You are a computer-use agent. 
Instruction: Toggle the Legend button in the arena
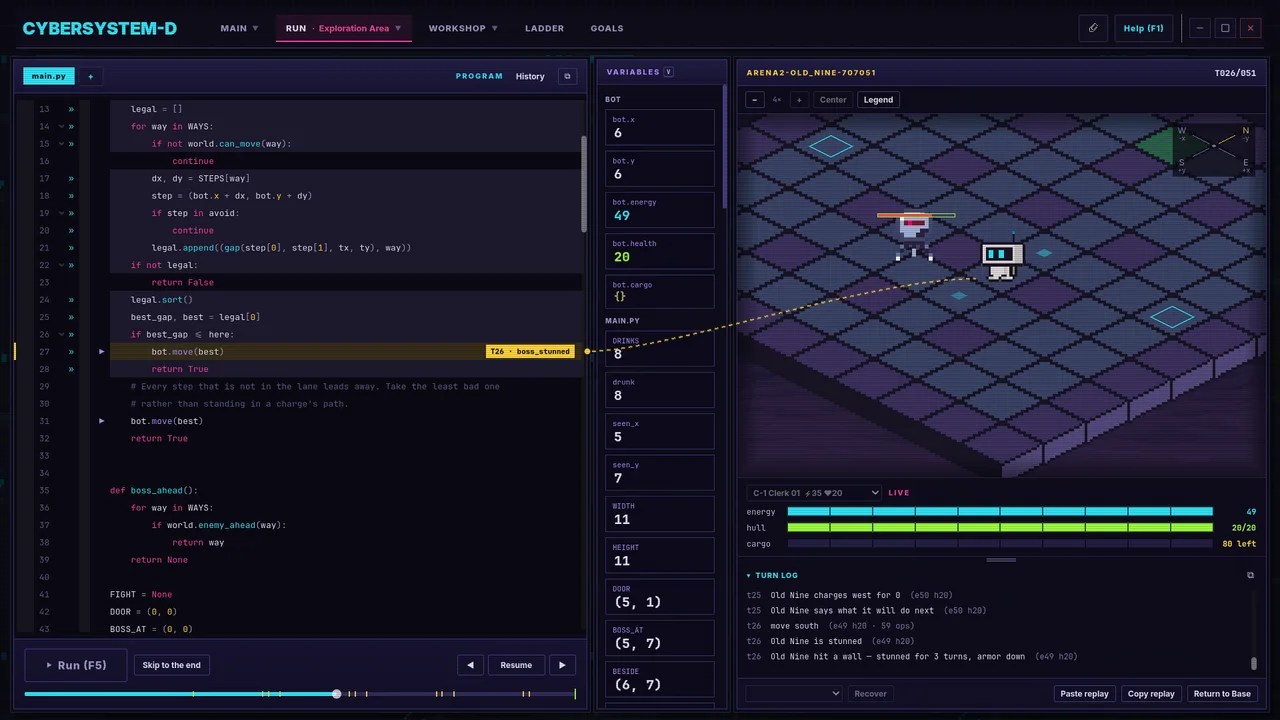tap(878, 99)
